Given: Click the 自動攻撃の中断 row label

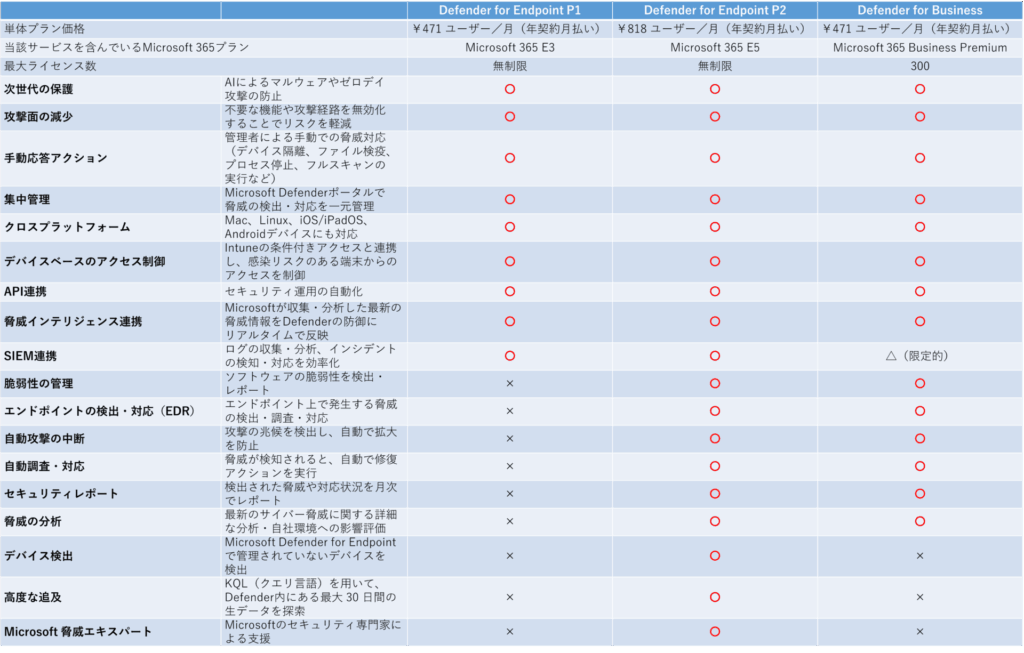Looking at the screenshot, I should [x=44, y=439].
